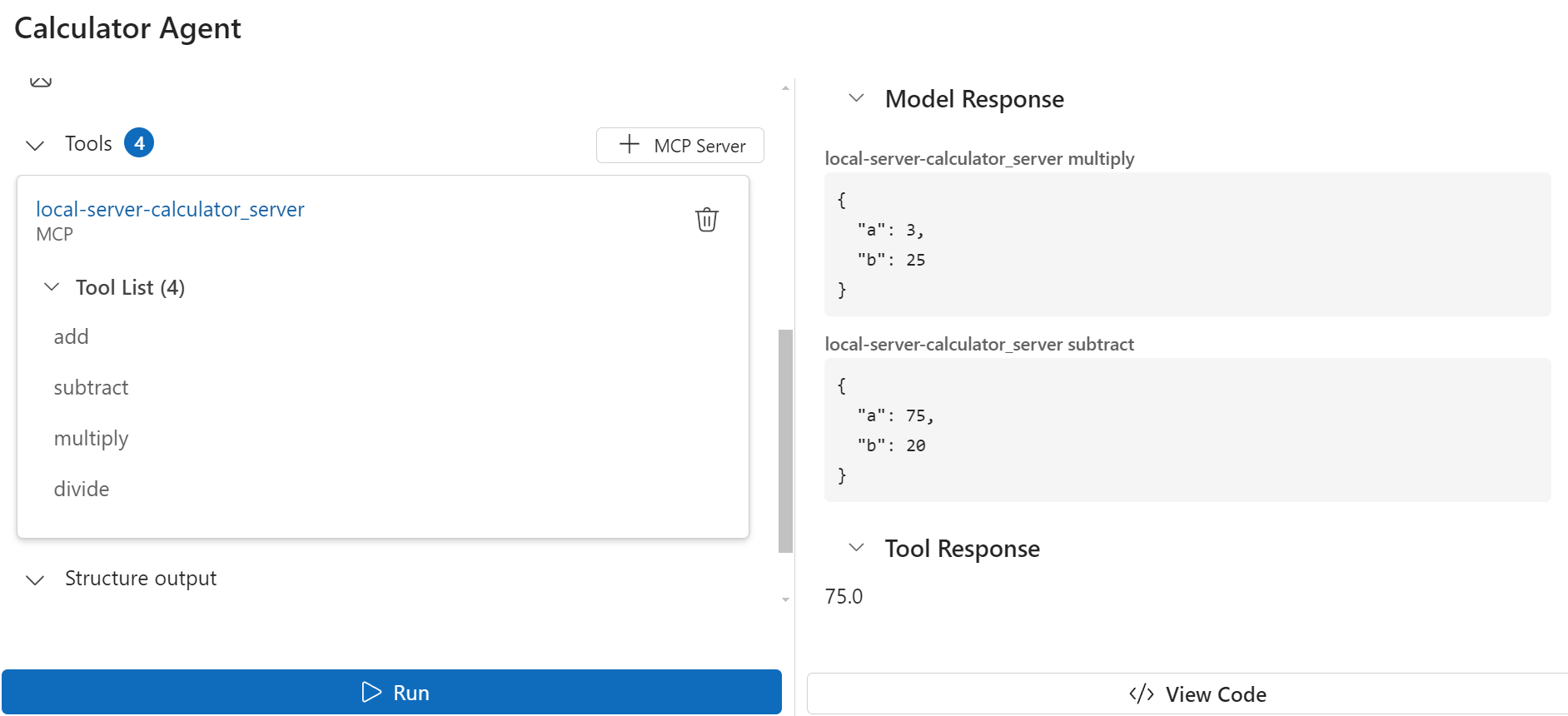Select the divide tool
Image resolution: width=1568 pixels, height=716 pixels.
(x=82, y=489)
